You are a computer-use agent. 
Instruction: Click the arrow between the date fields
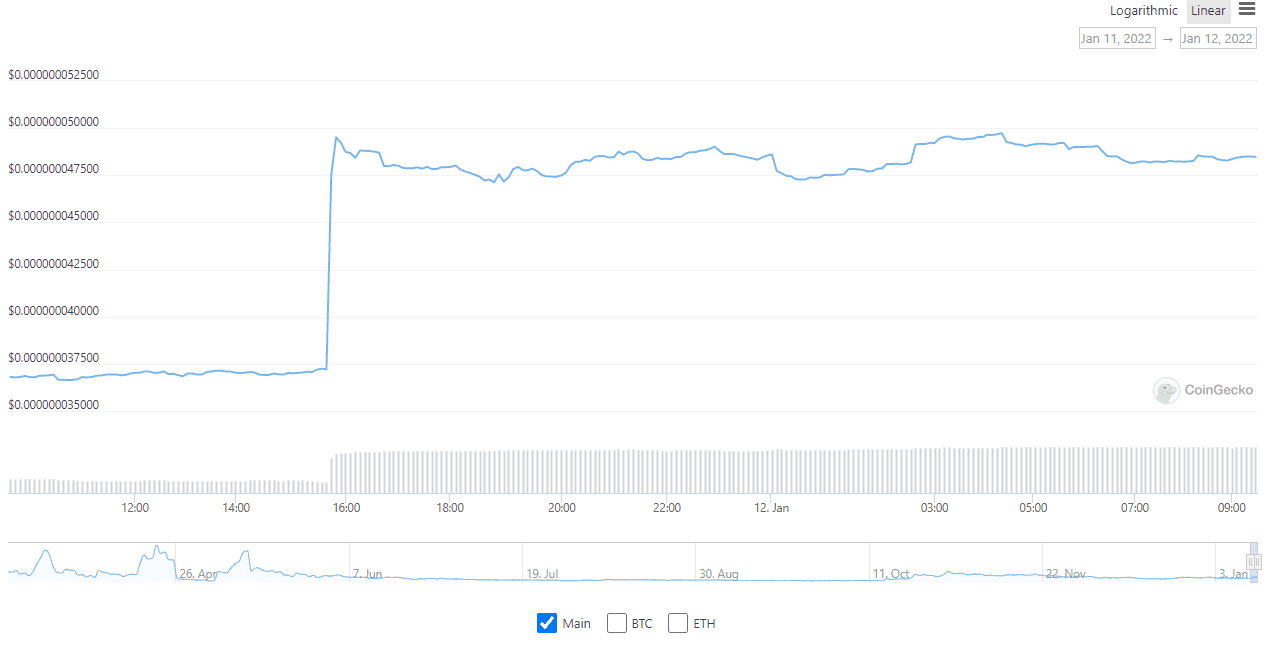click(1169, 37)
